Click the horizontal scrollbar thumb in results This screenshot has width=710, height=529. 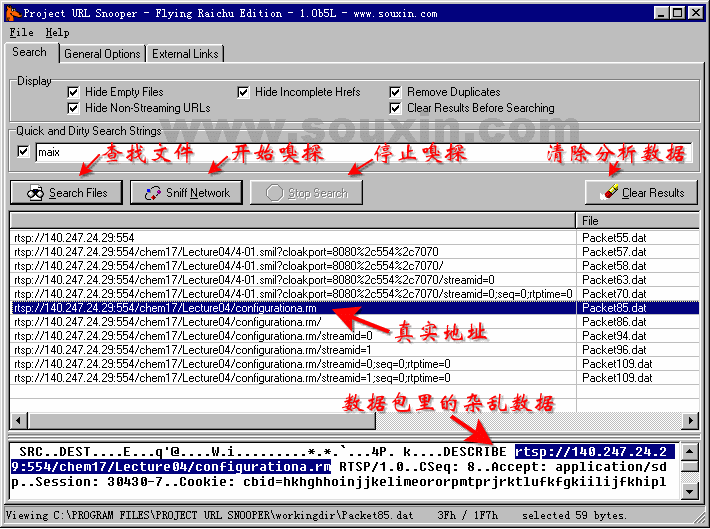tap(201, 421)
